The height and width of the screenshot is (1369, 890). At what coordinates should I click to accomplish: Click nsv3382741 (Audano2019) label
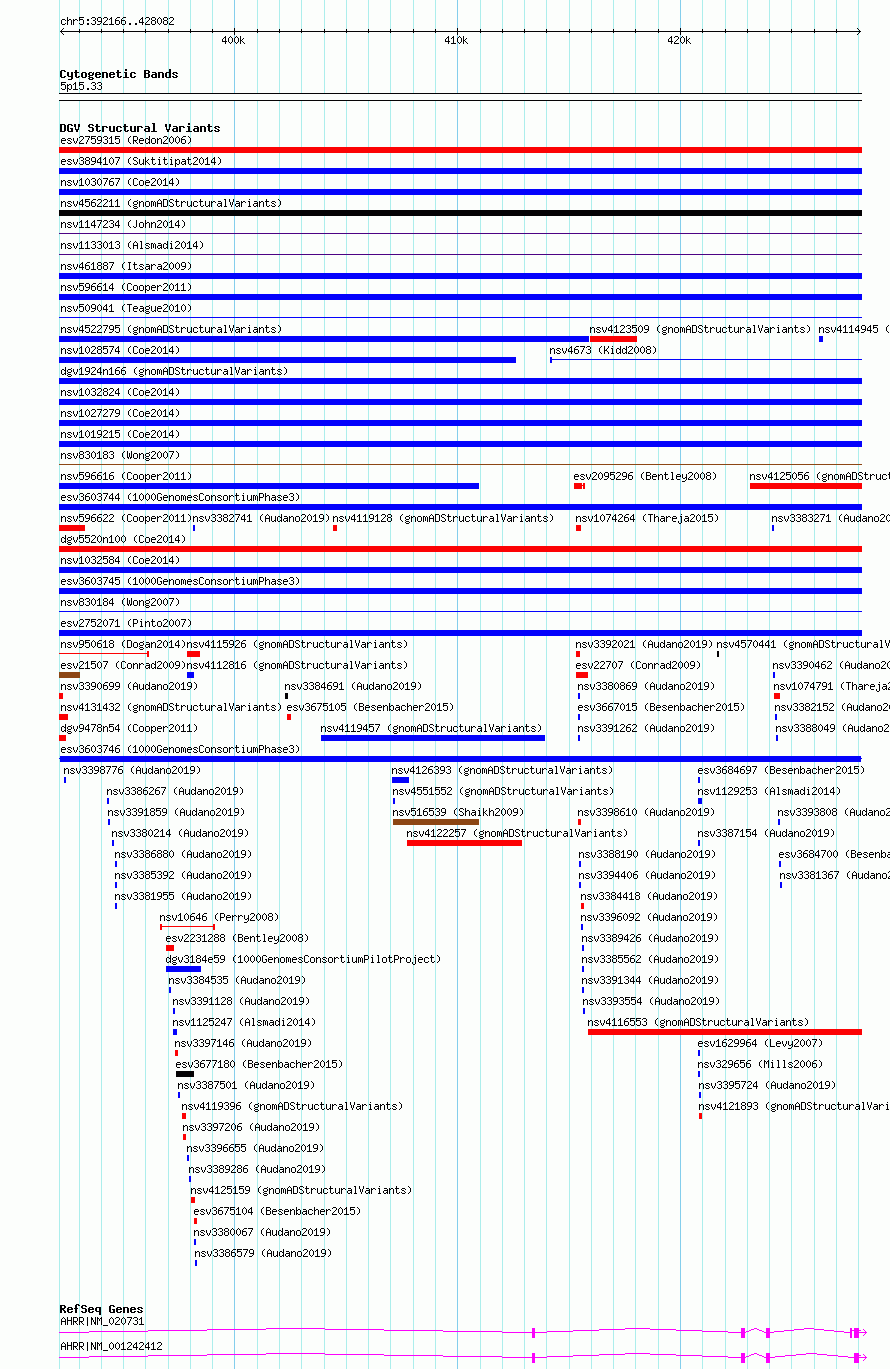[x=261, y=518]
